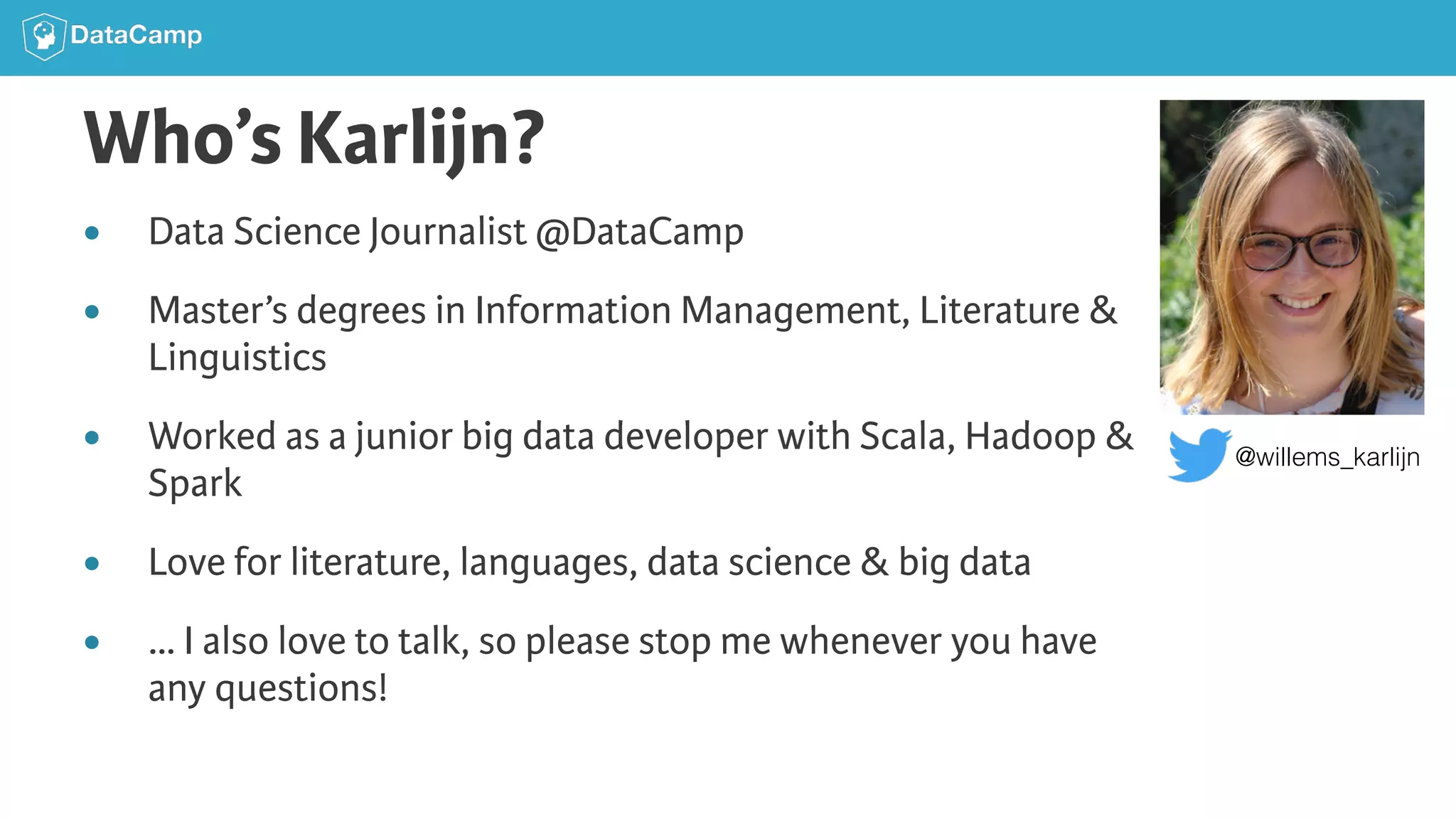The image size is (1456, 819).
Task: Click the bullet dot before I also love
Action: click(x=92, y=643)
